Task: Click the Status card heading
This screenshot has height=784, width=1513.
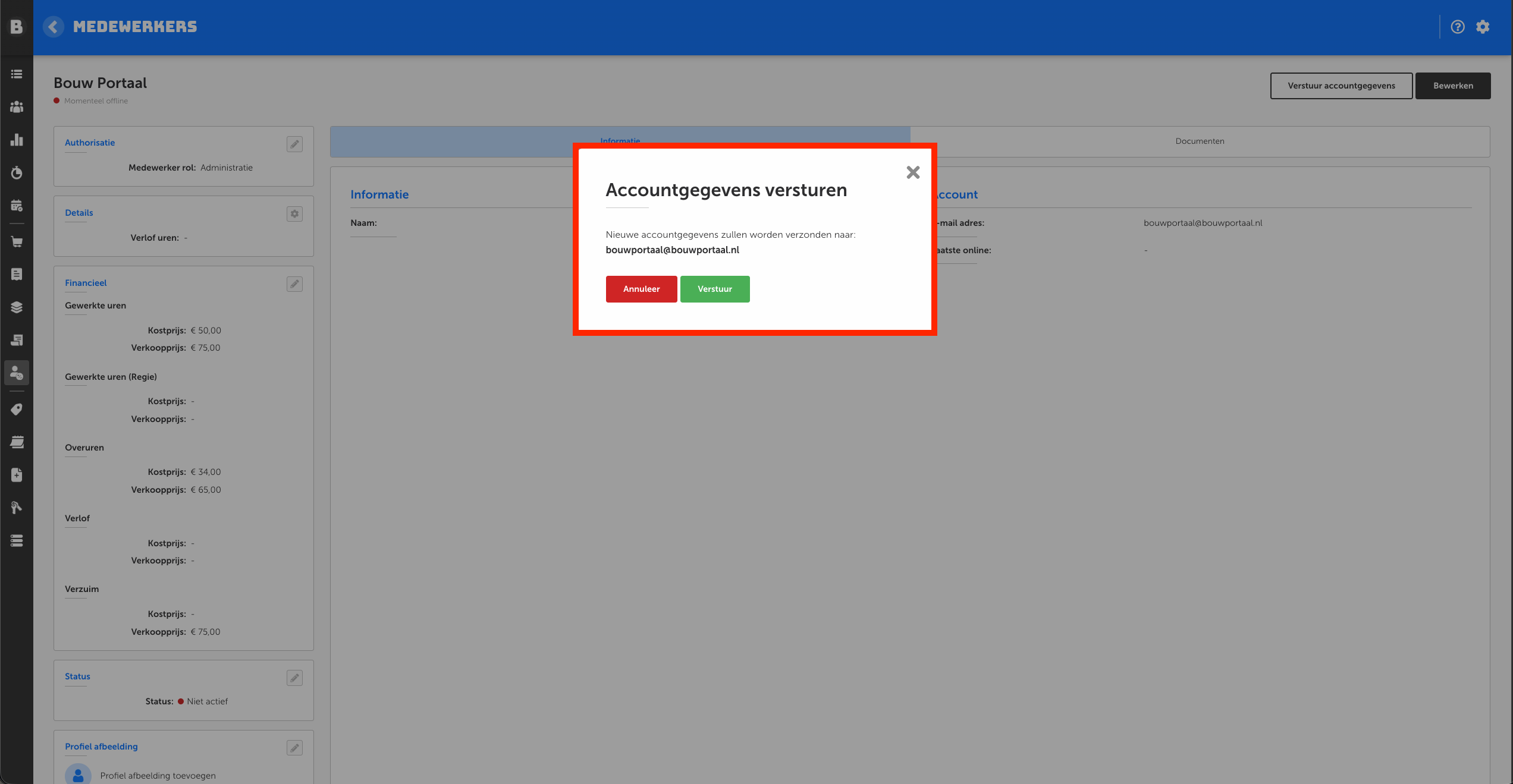Action: pos(77,676)
